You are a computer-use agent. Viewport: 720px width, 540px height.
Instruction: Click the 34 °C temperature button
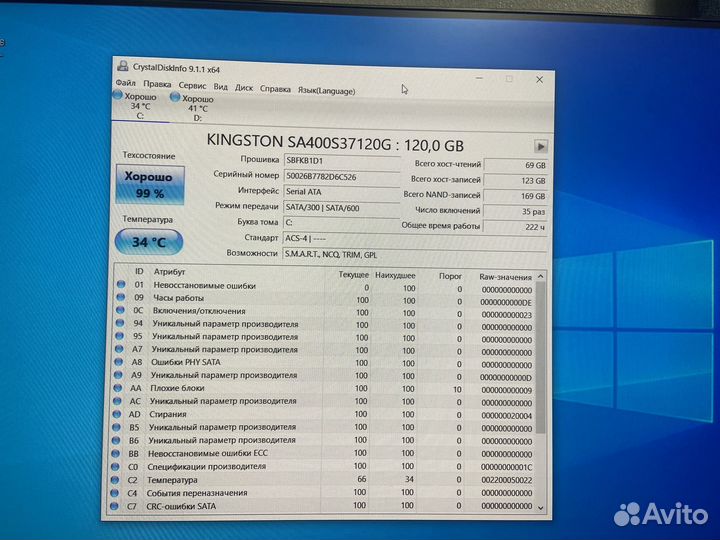[x=149, y=242]
